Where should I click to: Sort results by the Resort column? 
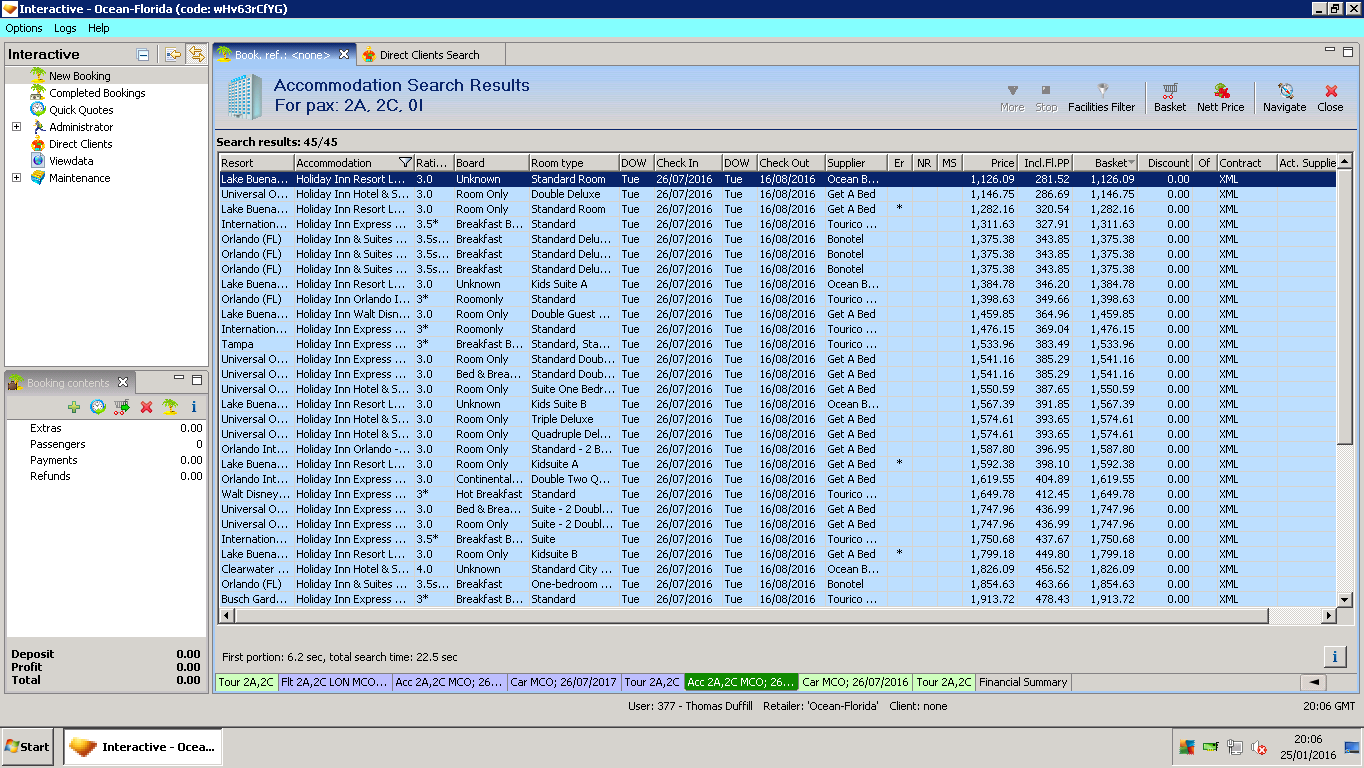point(257,163)
